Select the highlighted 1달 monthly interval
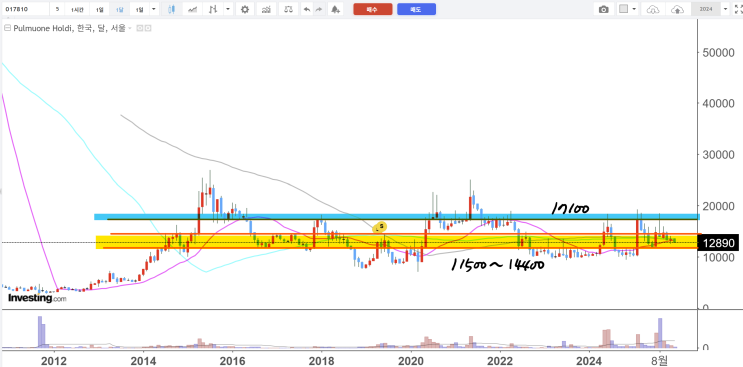 [x=119, y=9]
